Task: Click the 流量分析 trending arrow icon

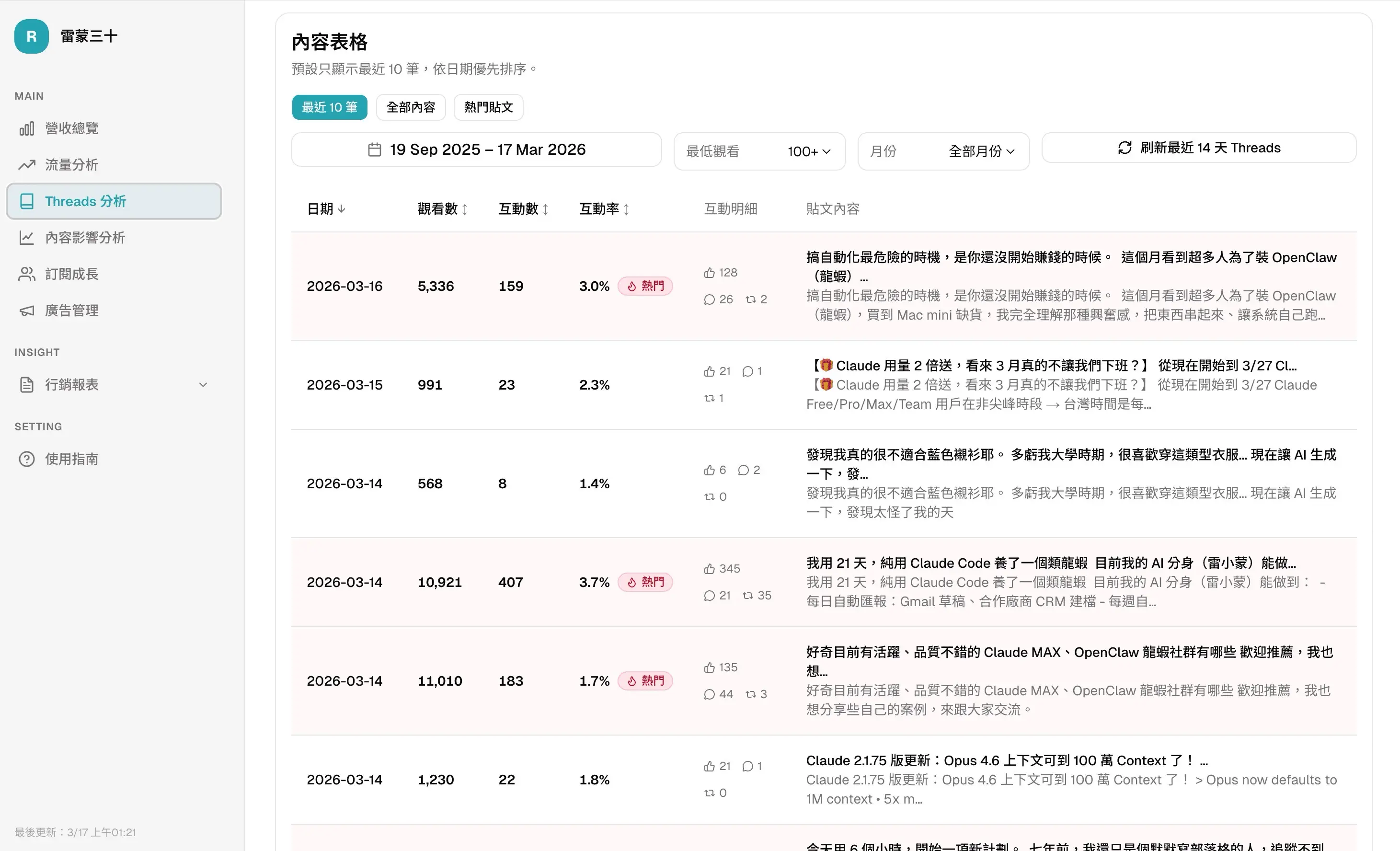Action: 26,165
